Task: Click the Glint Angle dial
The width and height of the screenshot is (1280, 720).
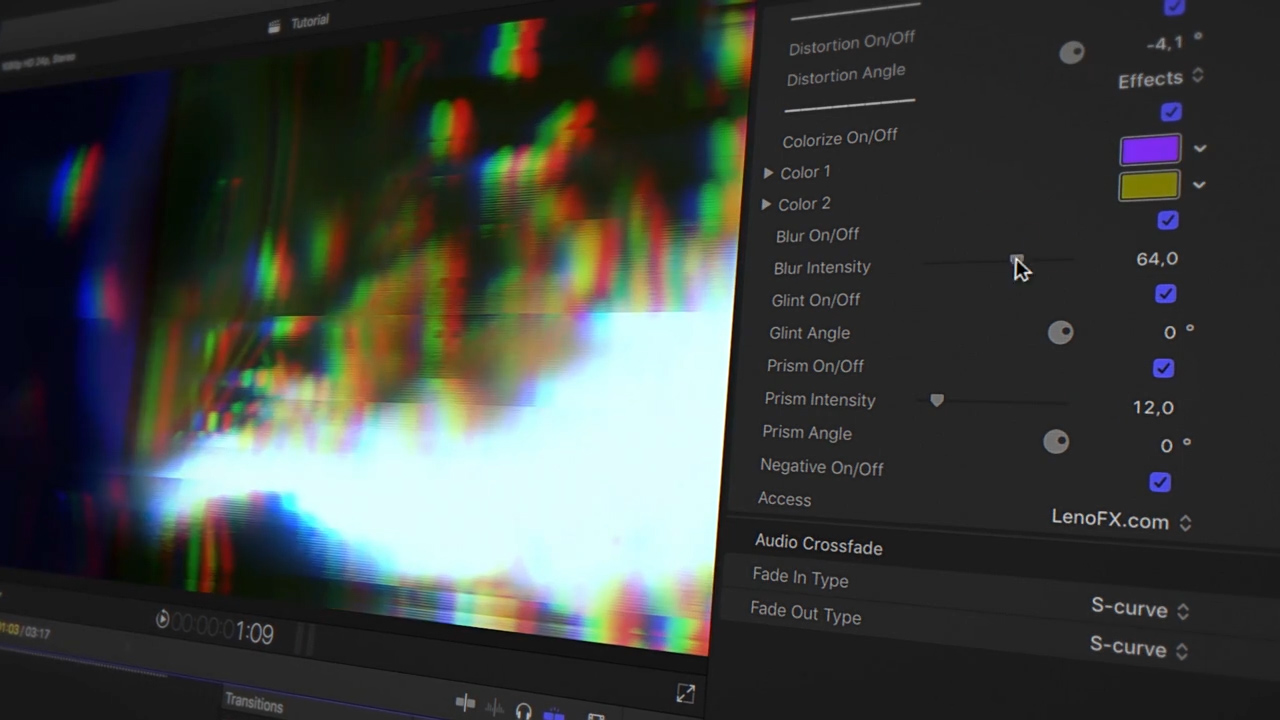Action: (x=1060, y=333)
